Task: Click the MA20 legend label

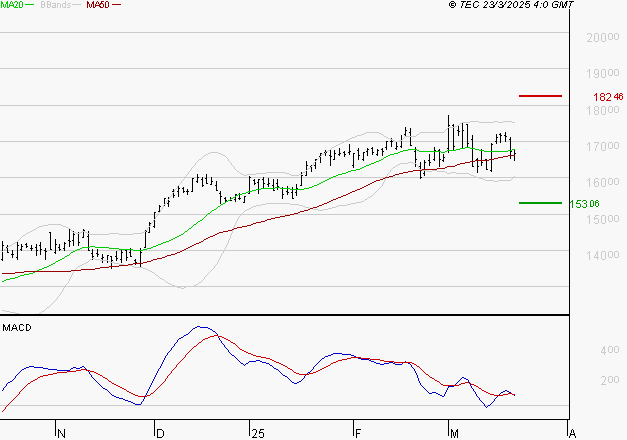Action: [x=12, y=5]
